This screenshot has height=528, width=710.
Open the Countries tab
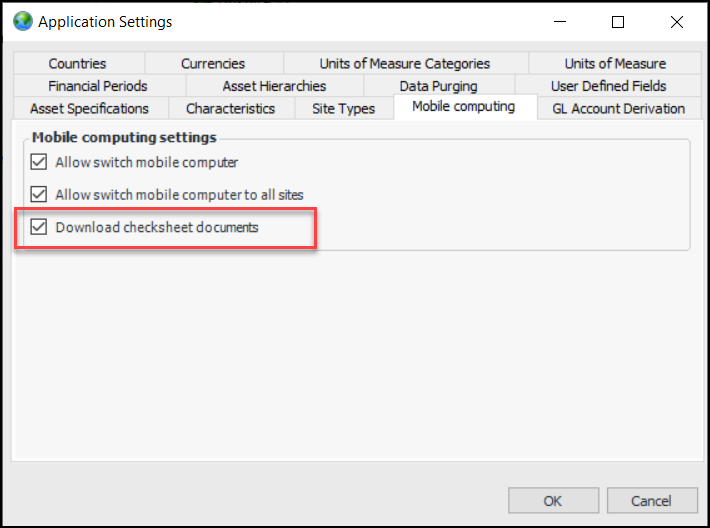tap(77, 64)
